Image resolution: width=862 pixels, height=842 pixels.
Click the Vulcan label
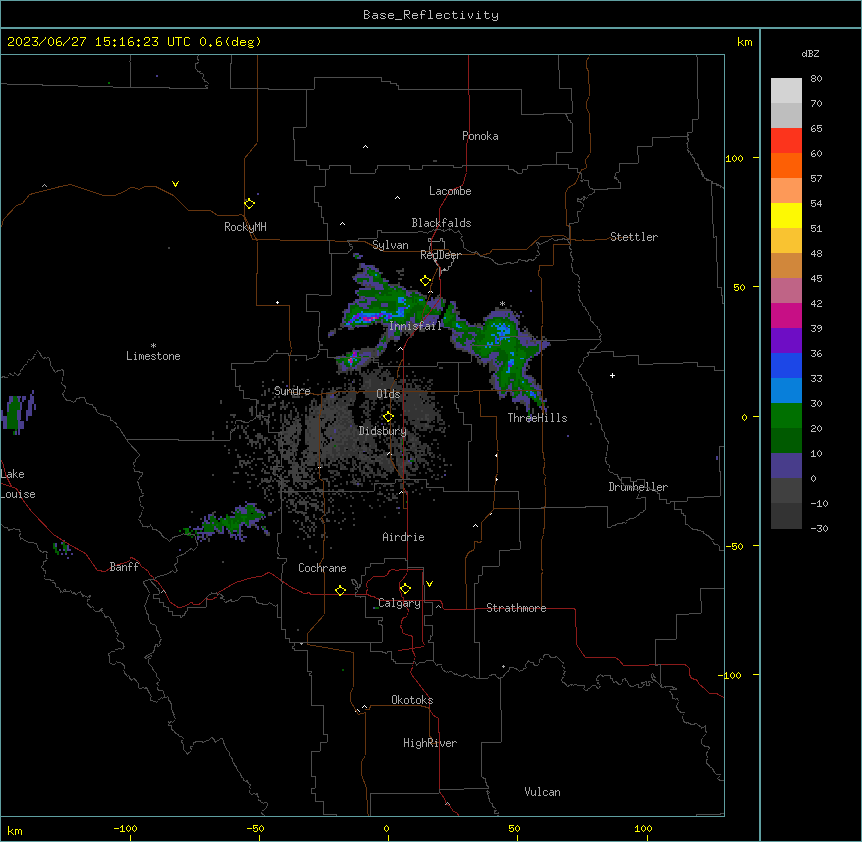[542, 792]
